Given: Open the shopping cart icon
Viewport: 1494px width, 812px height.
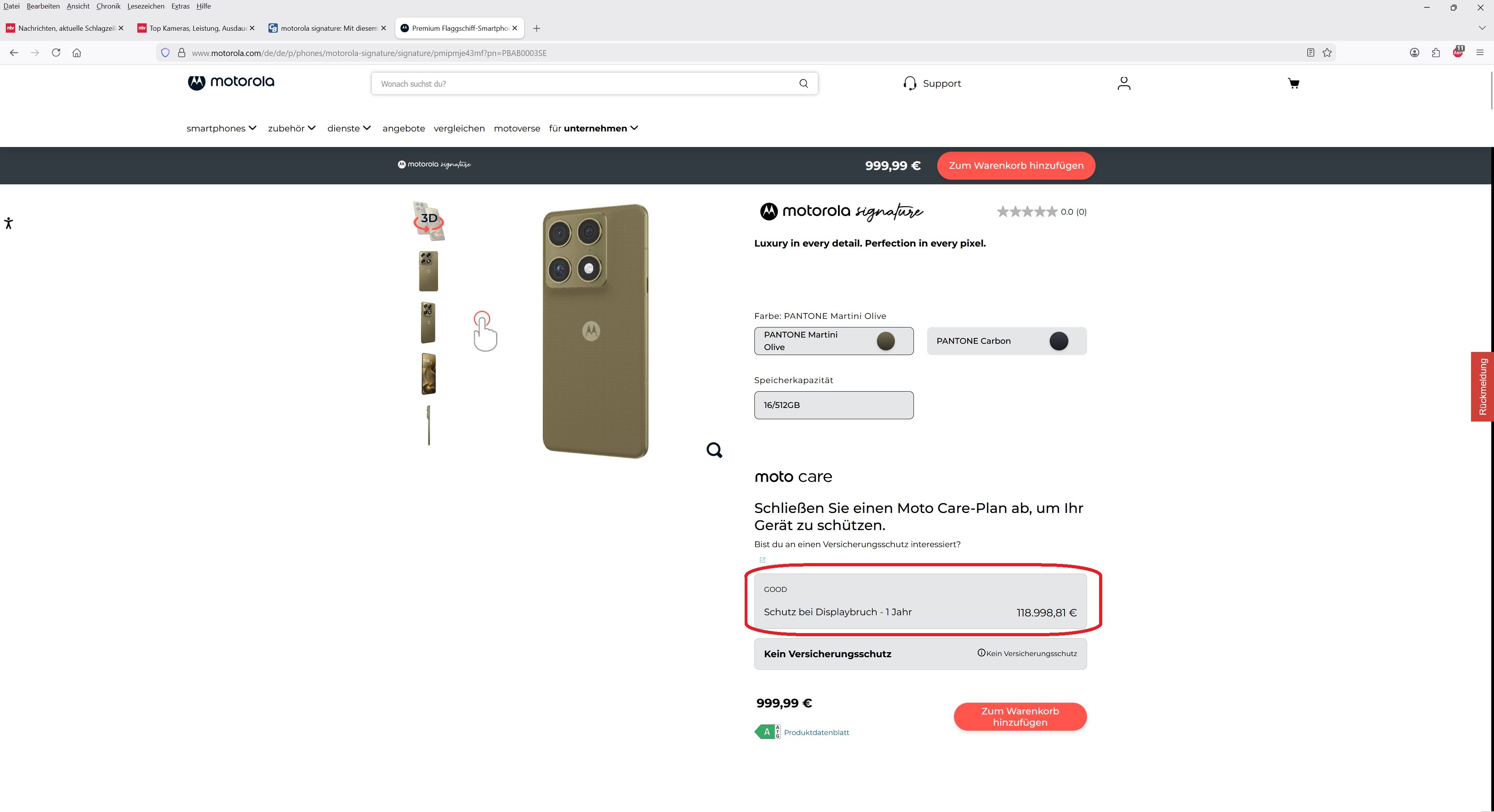Looking at the screenshot, I should point(1293,83).
